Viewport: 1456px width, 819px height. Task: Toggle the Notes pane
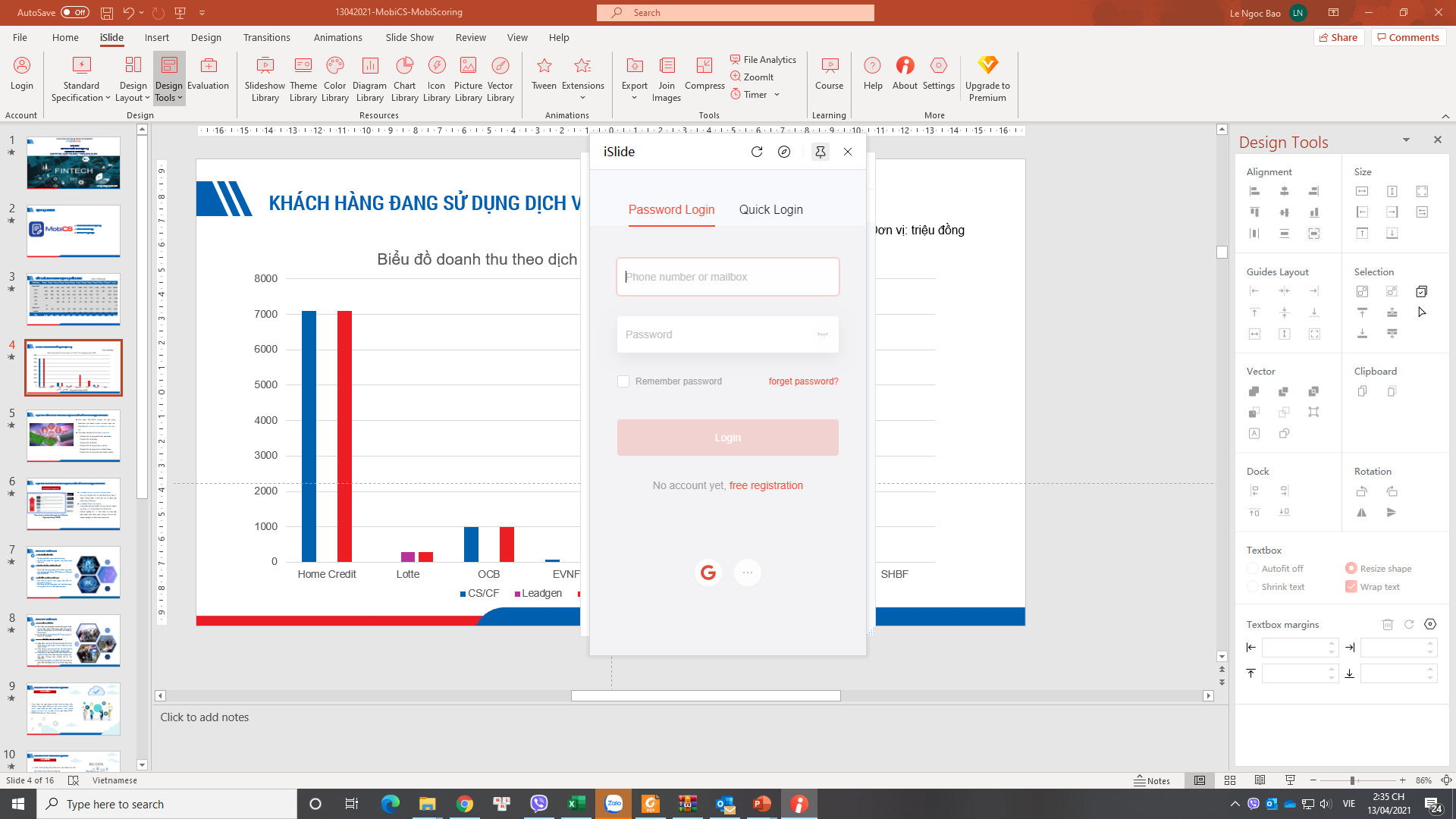[x=1152, y=780]
